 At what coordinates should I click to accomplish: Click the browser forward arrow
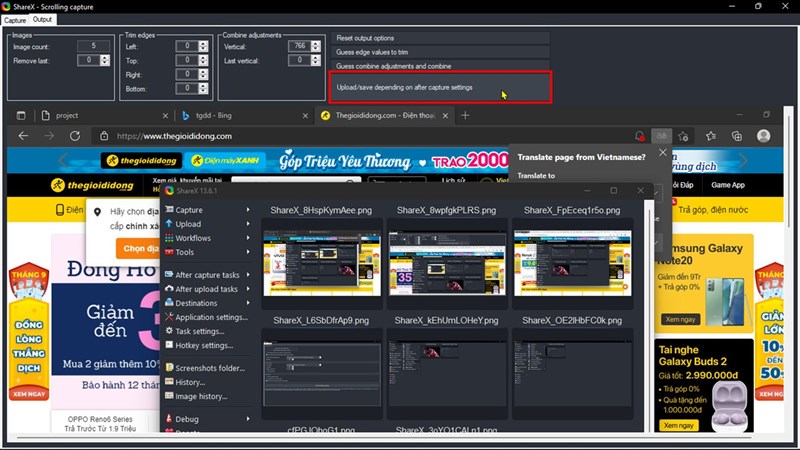pyautogui.click(x=49, y=136)
